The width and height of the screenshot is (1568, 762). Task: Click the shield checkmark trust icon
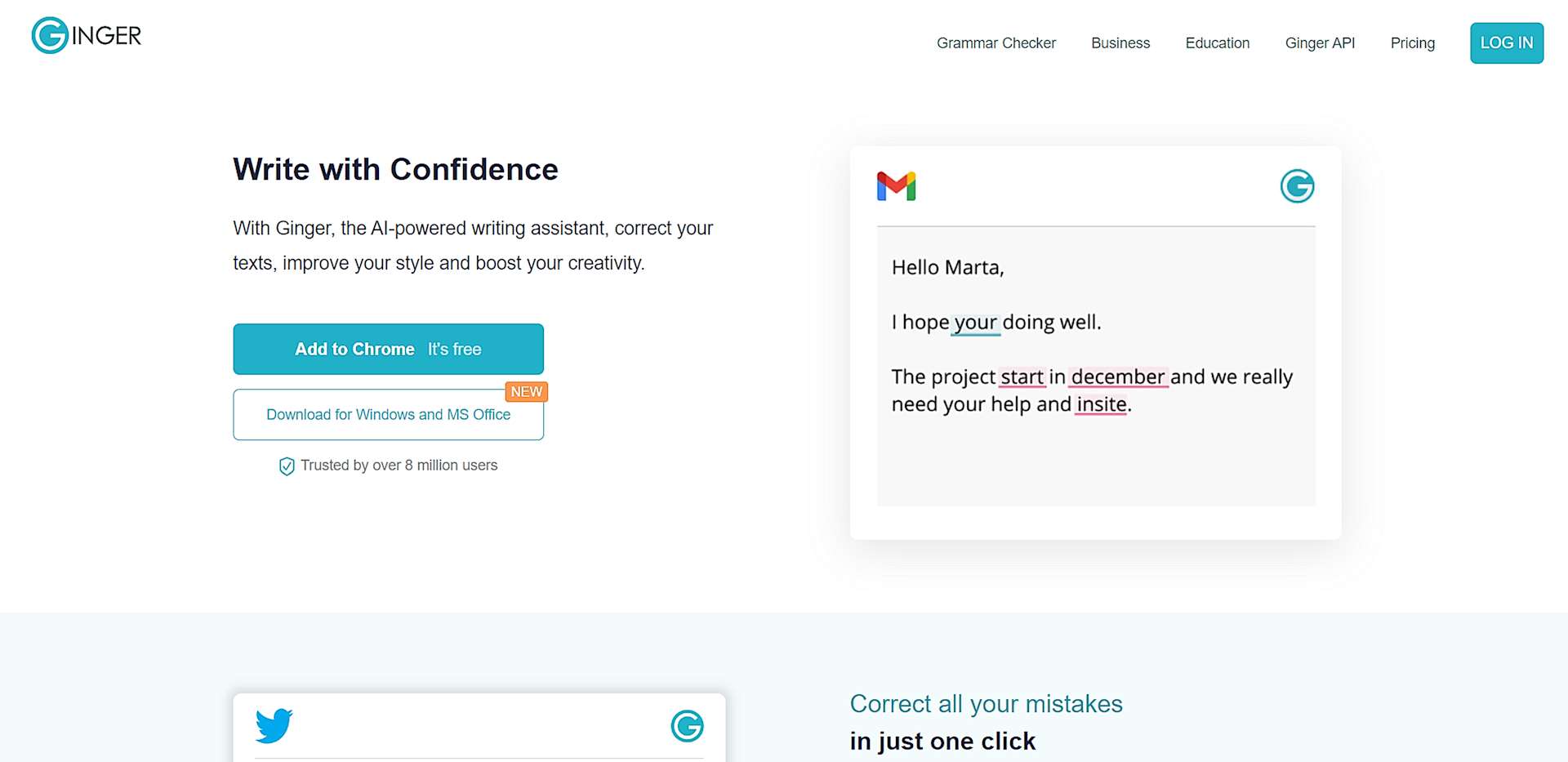[x=287, y=466]
